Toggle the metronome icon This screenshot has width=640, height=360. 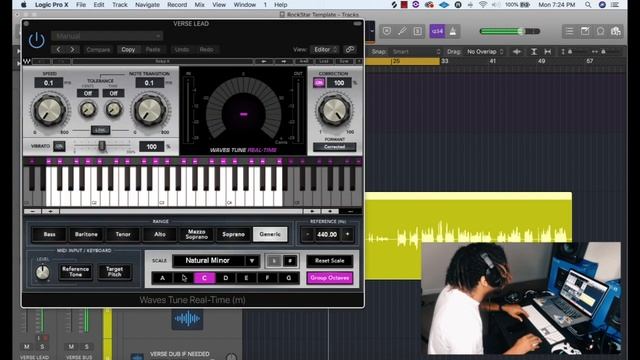coord(453,31)
